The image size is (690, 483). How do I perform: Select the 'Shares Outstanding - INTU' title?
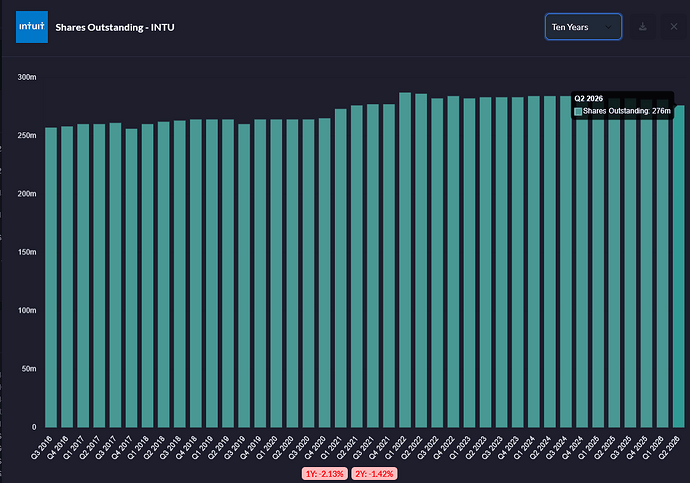coord(115,27)
